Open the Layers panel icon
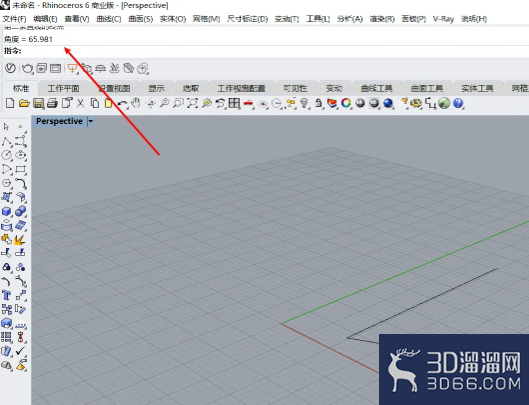This screenshot has width=529, height=405. pos(332,103)
